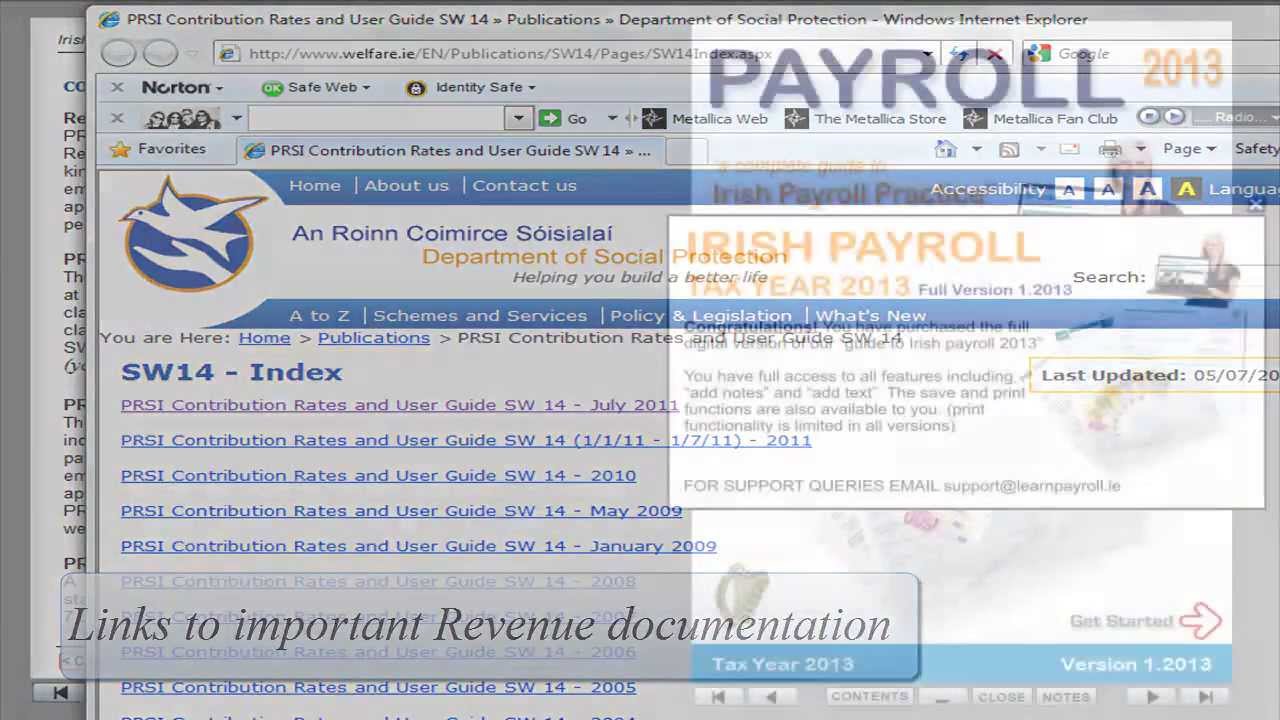Select large accessibility text size A
This screenshot has width=1280, height=720.
point(1147,189)
